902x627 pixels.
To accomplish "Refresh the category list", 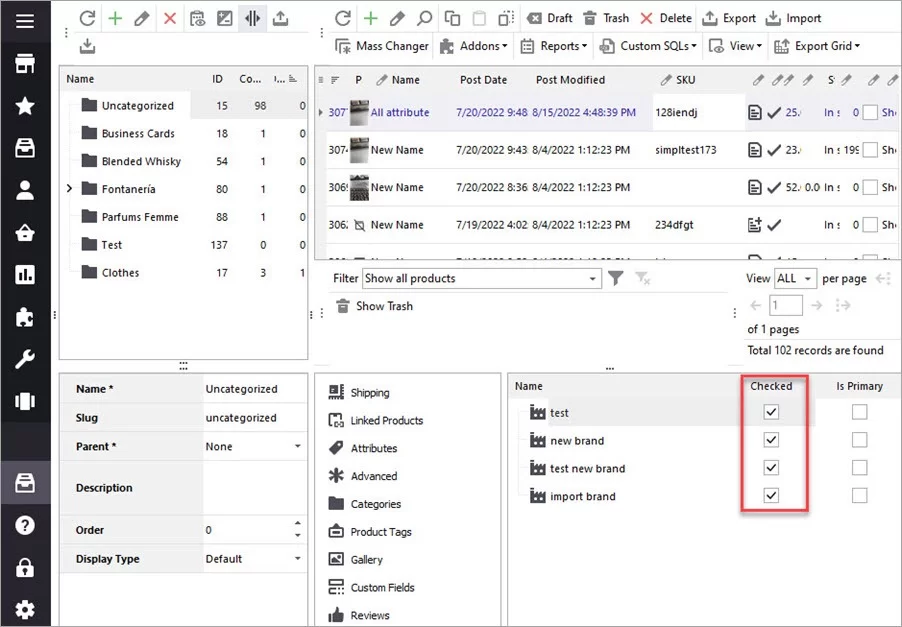I will (89, 17).
